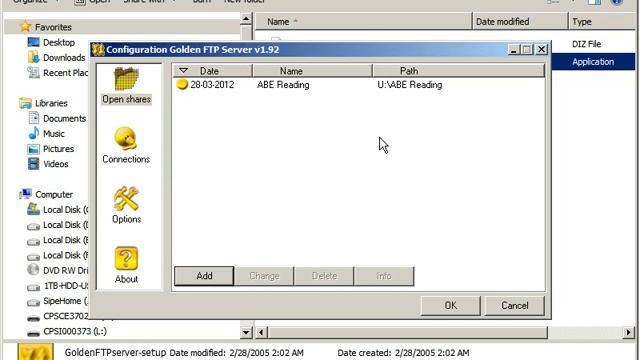Screen dimensions: 640x360
Task: Click the greyed Delete button
Action: pyautogui.click(x=324, y=276)
